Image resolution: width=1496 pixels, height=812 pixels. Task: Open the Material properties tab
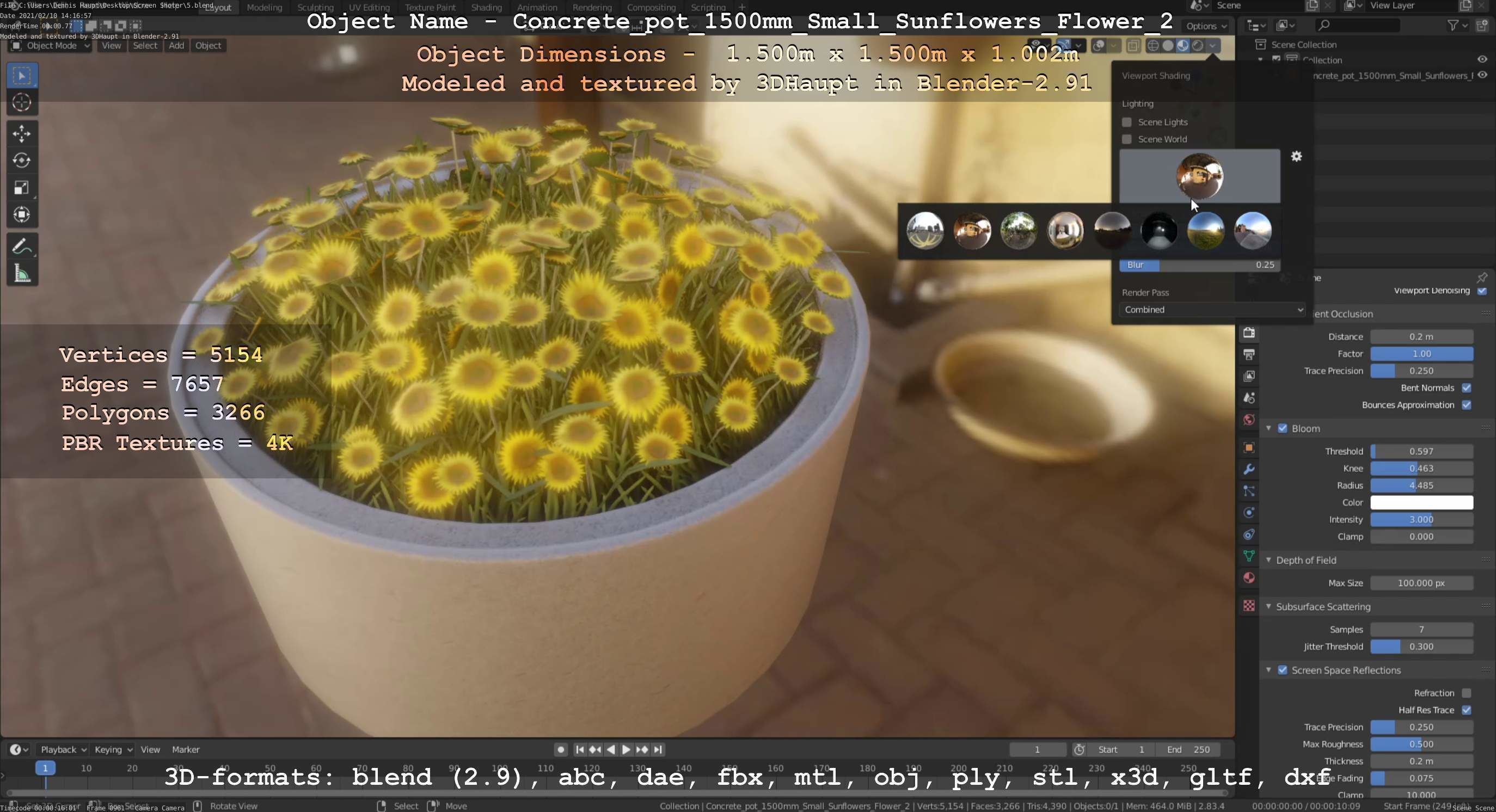[x=1249, y=578]
